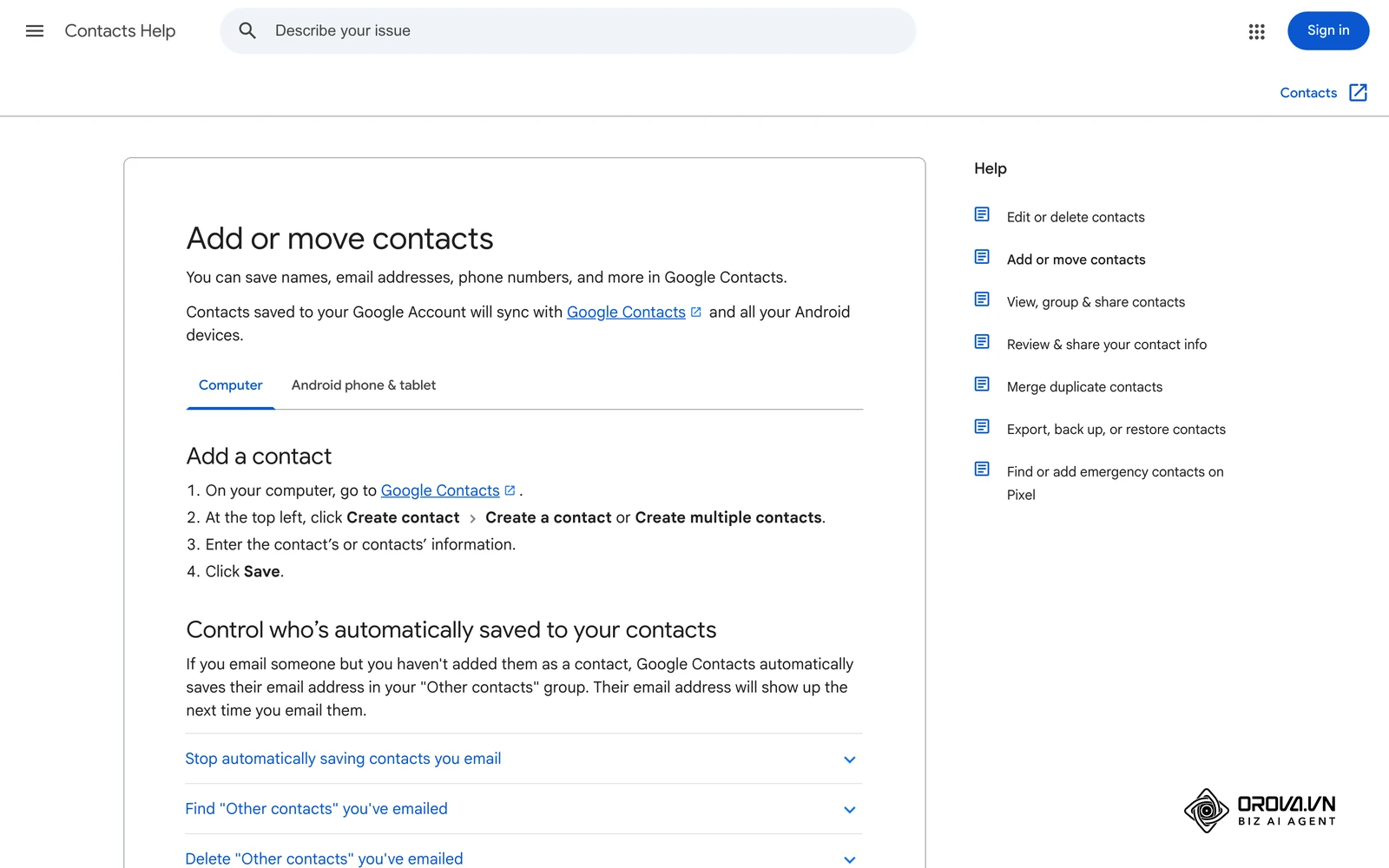Open the hamburger main menu
Viewport: 1389px width, 868px height.
(35, 31)
